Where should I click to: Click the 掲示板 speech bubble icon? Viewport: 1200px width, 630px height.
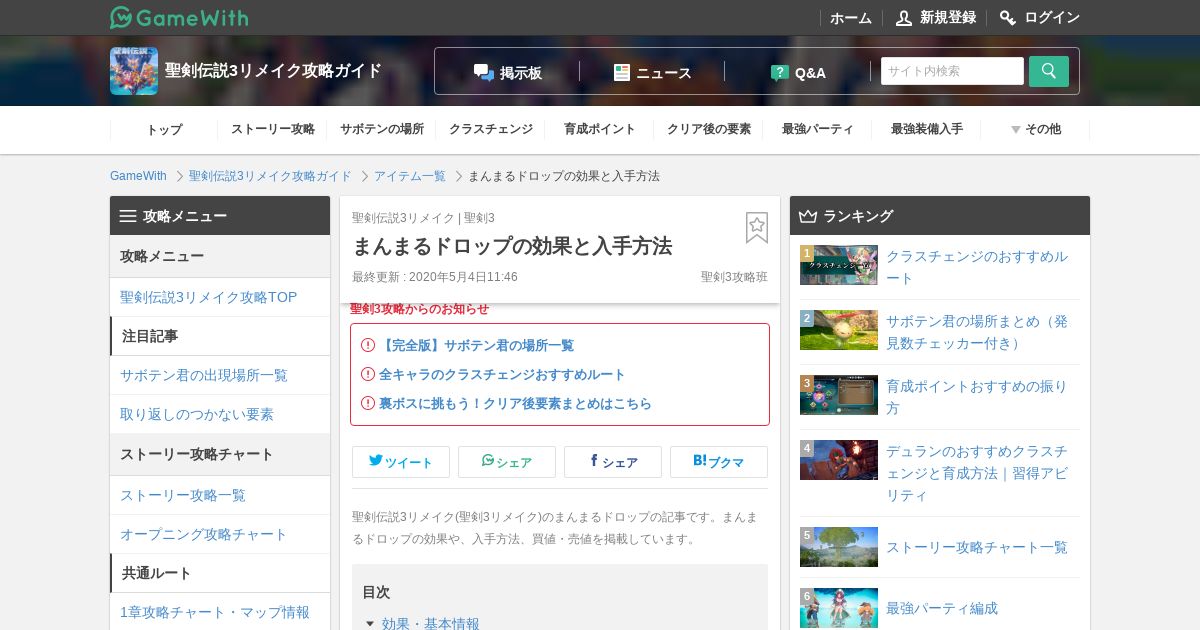(484, 72)
